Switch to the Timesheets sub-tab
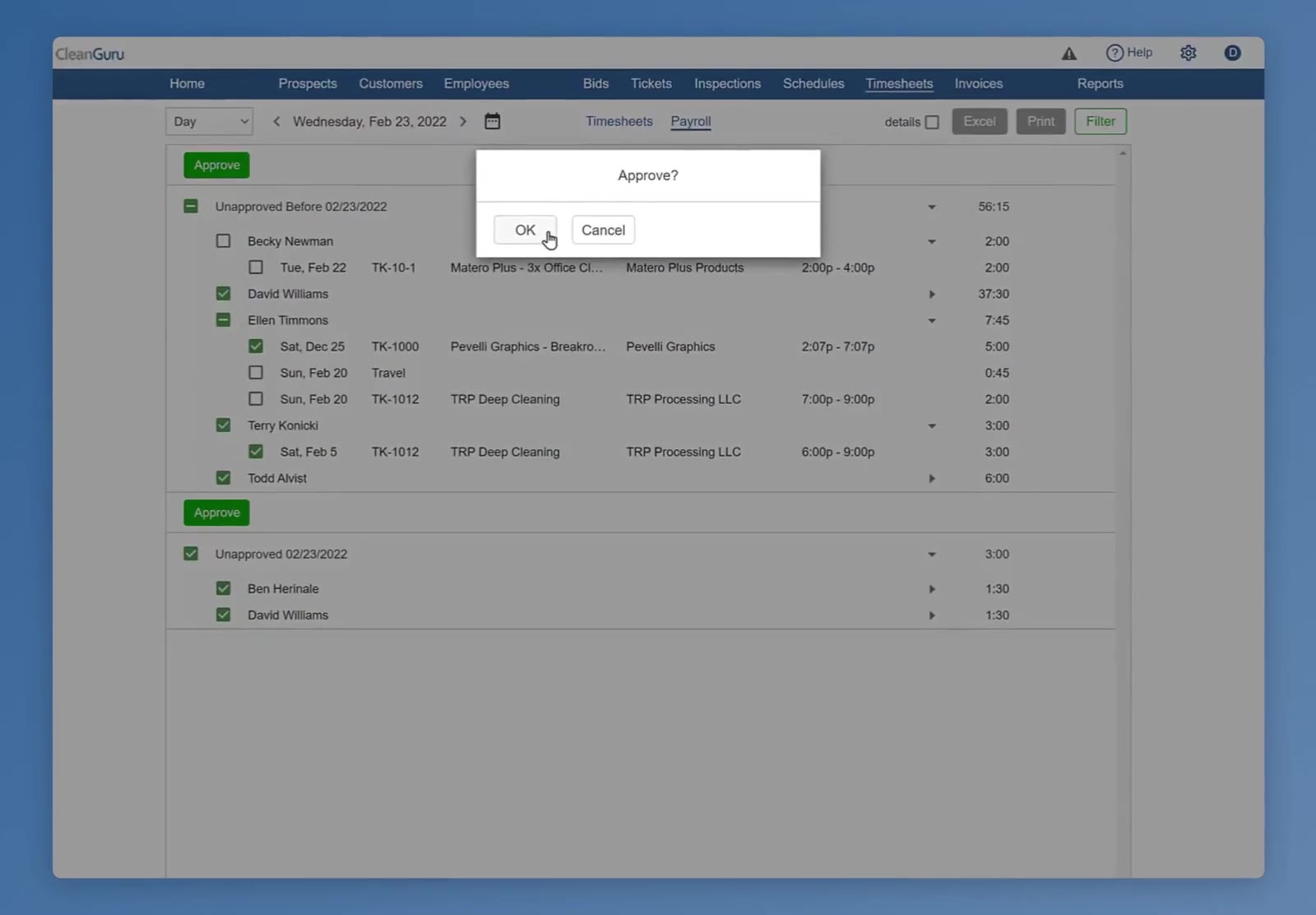The width and height of the screenshot is (1316, 915). [x=619, y=121]
